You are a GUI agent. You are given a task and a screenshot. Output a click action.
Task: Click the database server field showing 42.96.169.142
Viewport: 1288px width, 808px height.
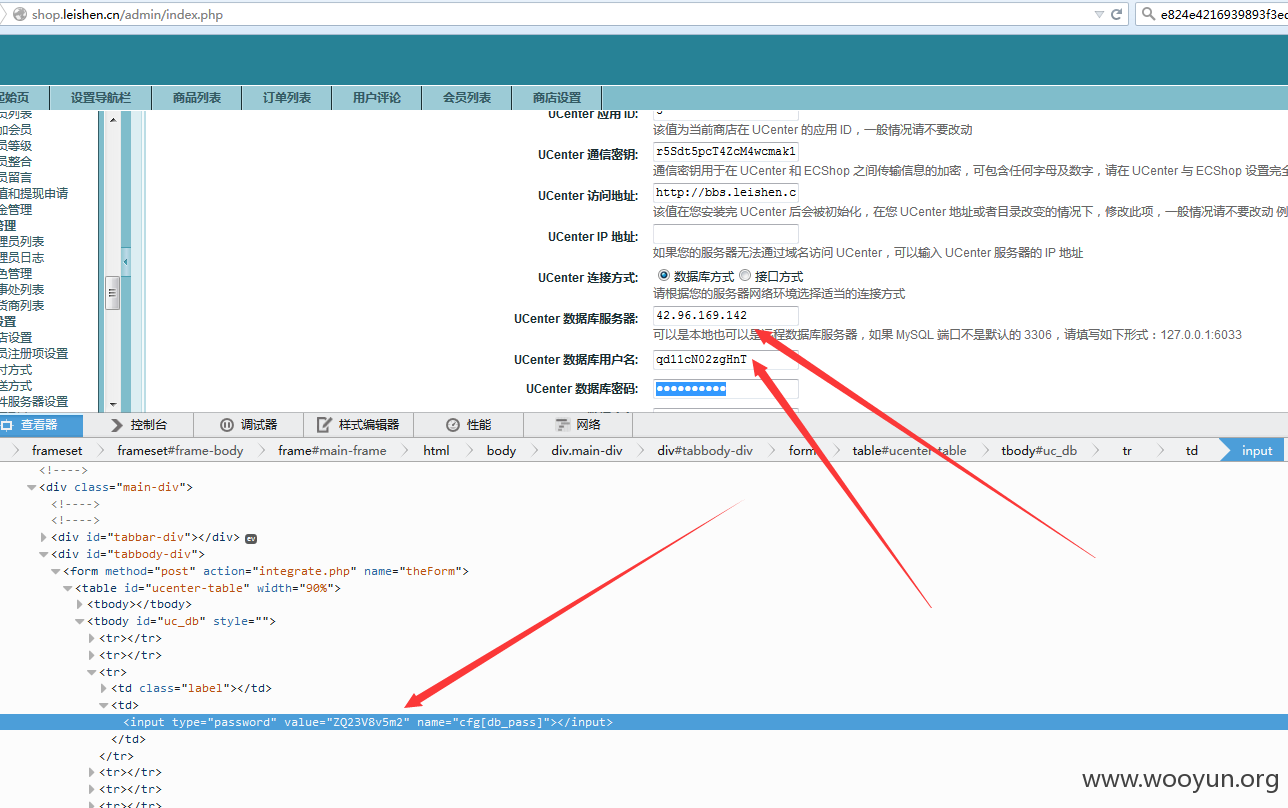pos(726,316)
